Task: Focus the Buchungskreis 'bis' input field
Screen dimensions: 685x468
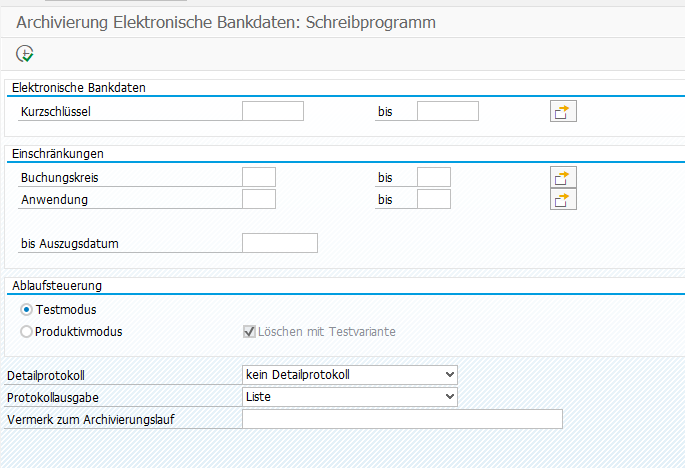Action: coord(433,177)
